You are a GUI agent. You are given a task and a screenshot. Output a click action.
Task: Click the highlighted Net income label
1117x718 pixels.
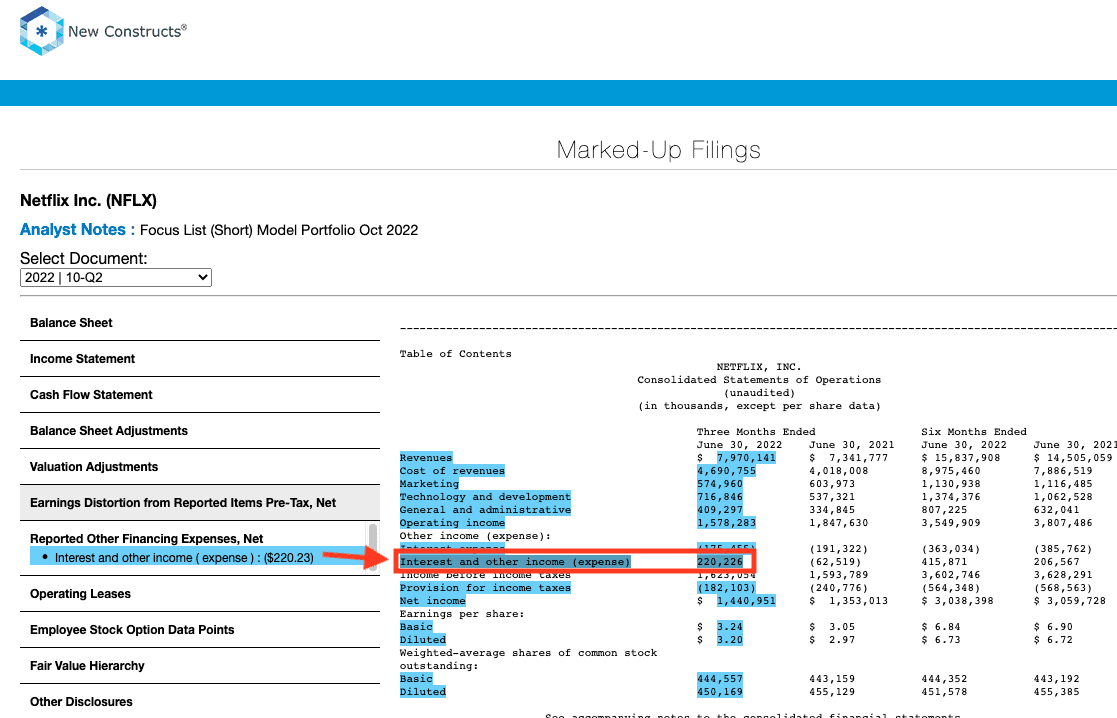(432, 600)
